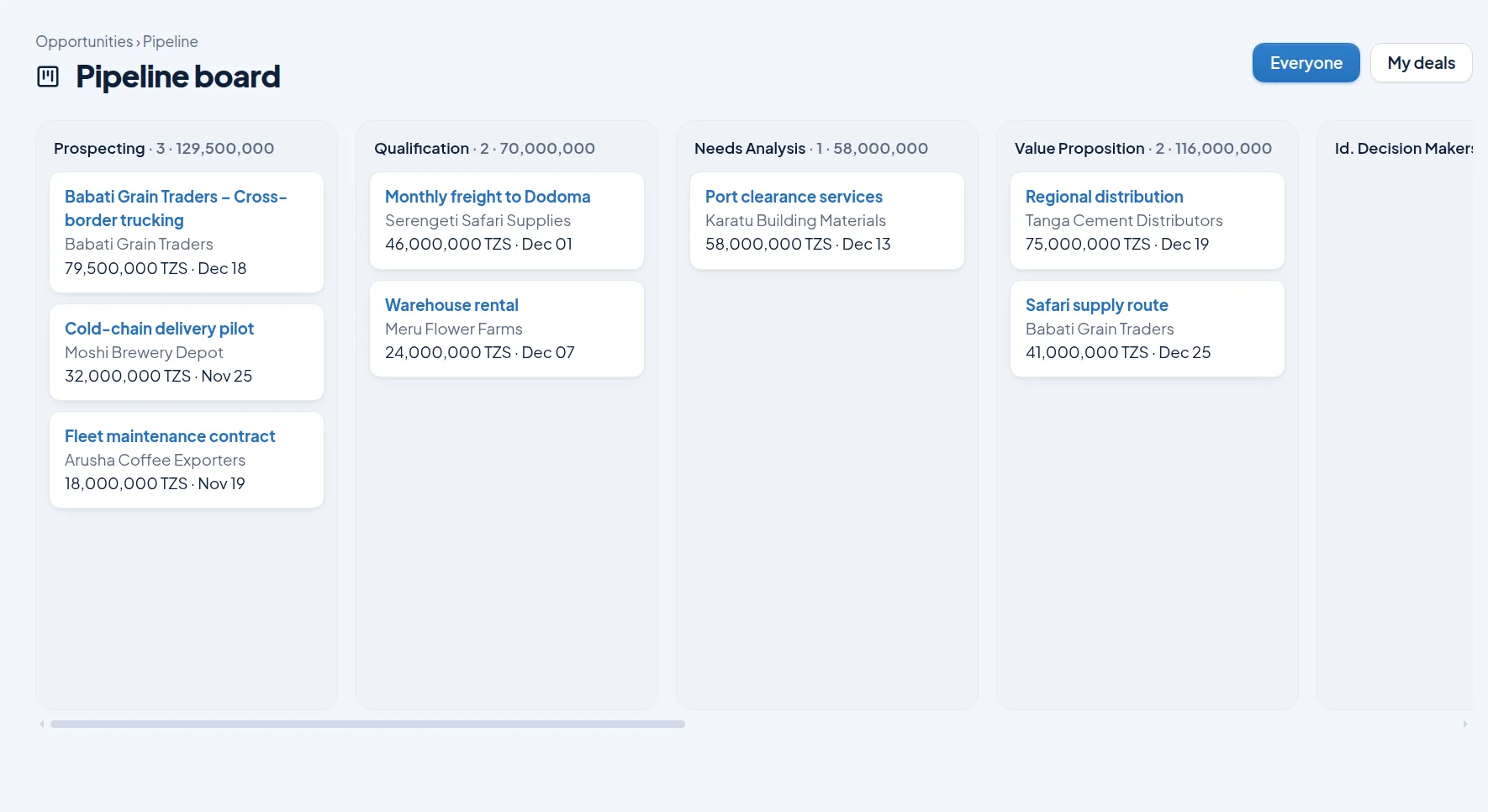This screenshot has width=1488, height=812.
Task: Go to Opportunities in the breadcrumb
Action: [84, 41]
